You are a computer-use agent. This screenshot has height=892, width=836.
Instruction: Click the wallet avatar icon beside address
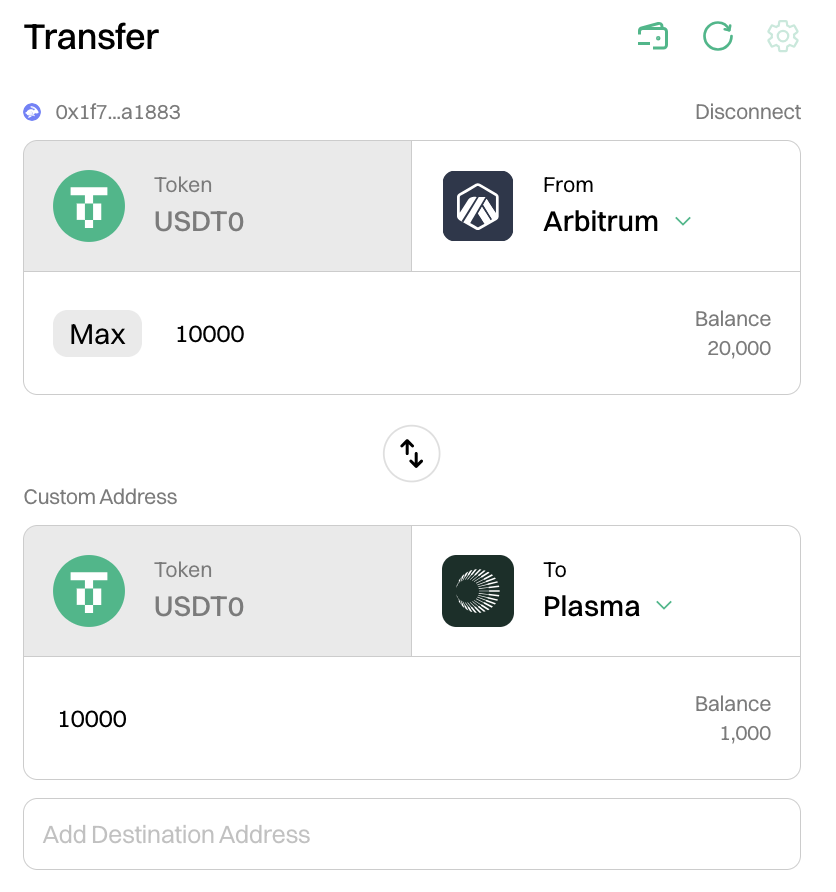[32, 112]
